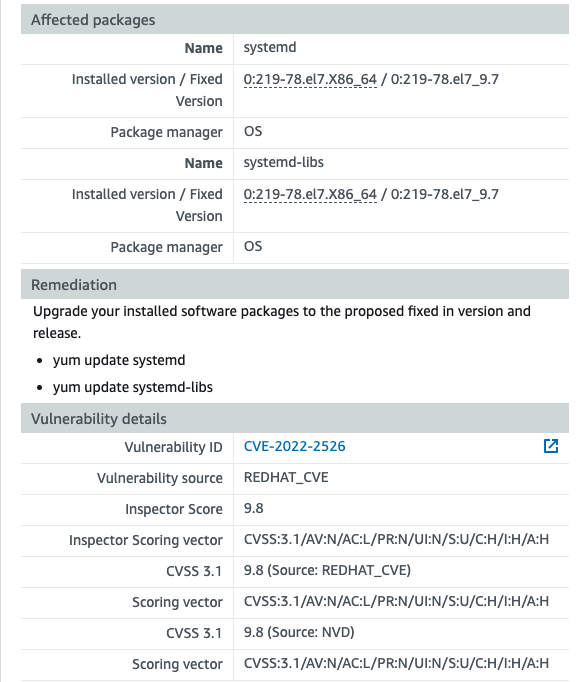Click systemd-libs installed version 0:219-78.el7.X86_64

click(310, 194)
